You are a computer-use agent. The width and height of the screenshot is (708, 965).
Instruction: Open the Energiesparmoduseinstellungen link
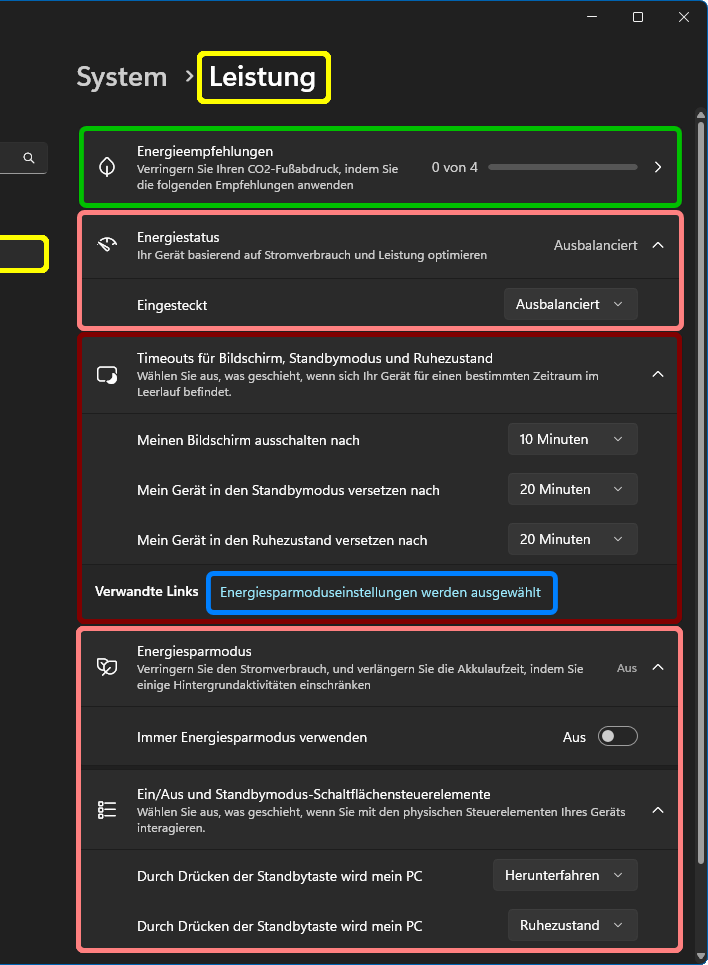pyautogui.click(x=380, y=592)
